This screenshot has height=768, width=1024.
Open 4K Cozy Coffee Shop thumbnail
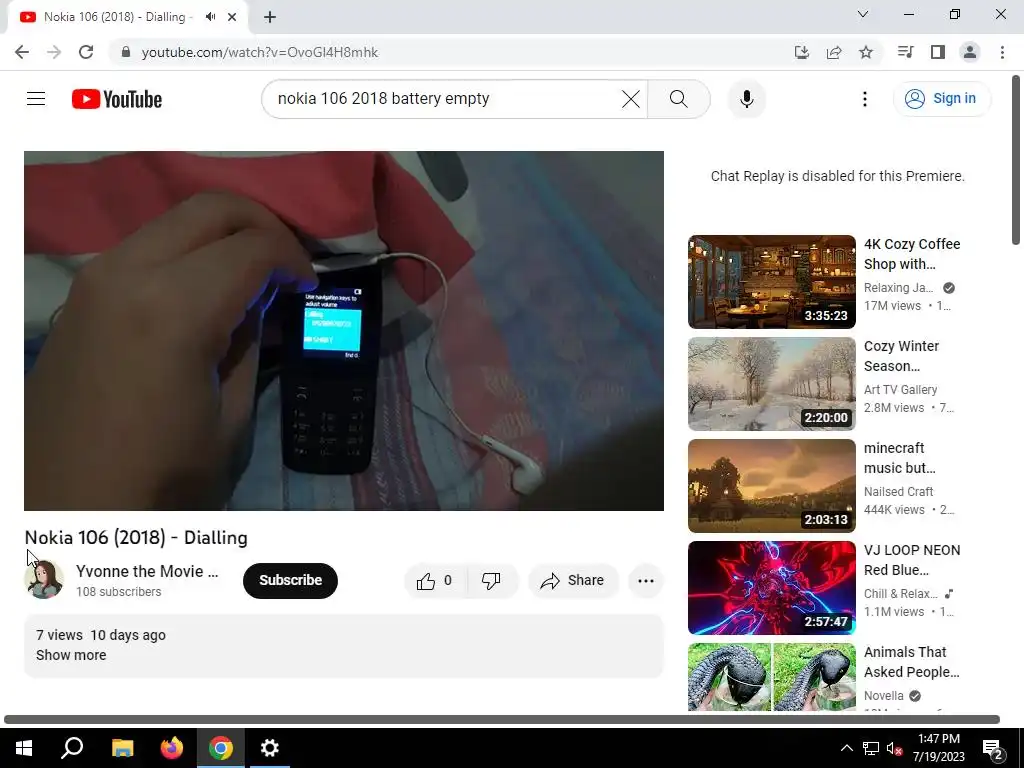coord(771,282)
